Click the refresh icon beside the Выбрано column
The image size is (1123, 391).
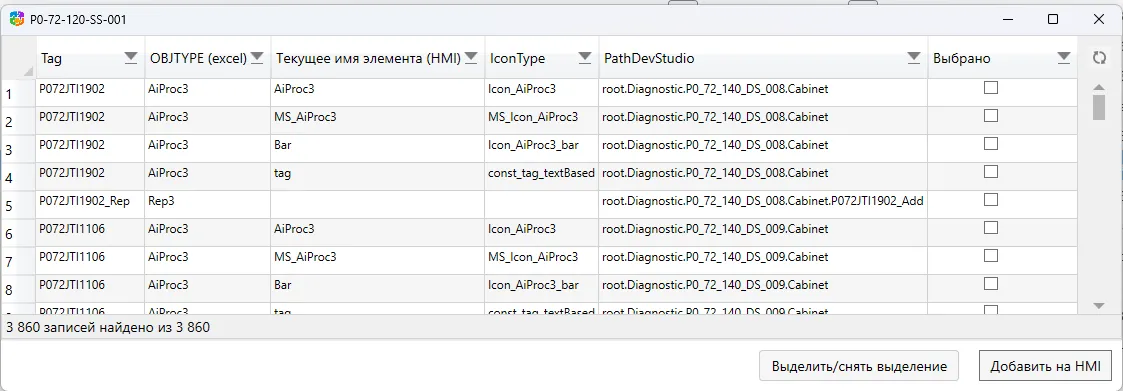tap(1099, 58)
